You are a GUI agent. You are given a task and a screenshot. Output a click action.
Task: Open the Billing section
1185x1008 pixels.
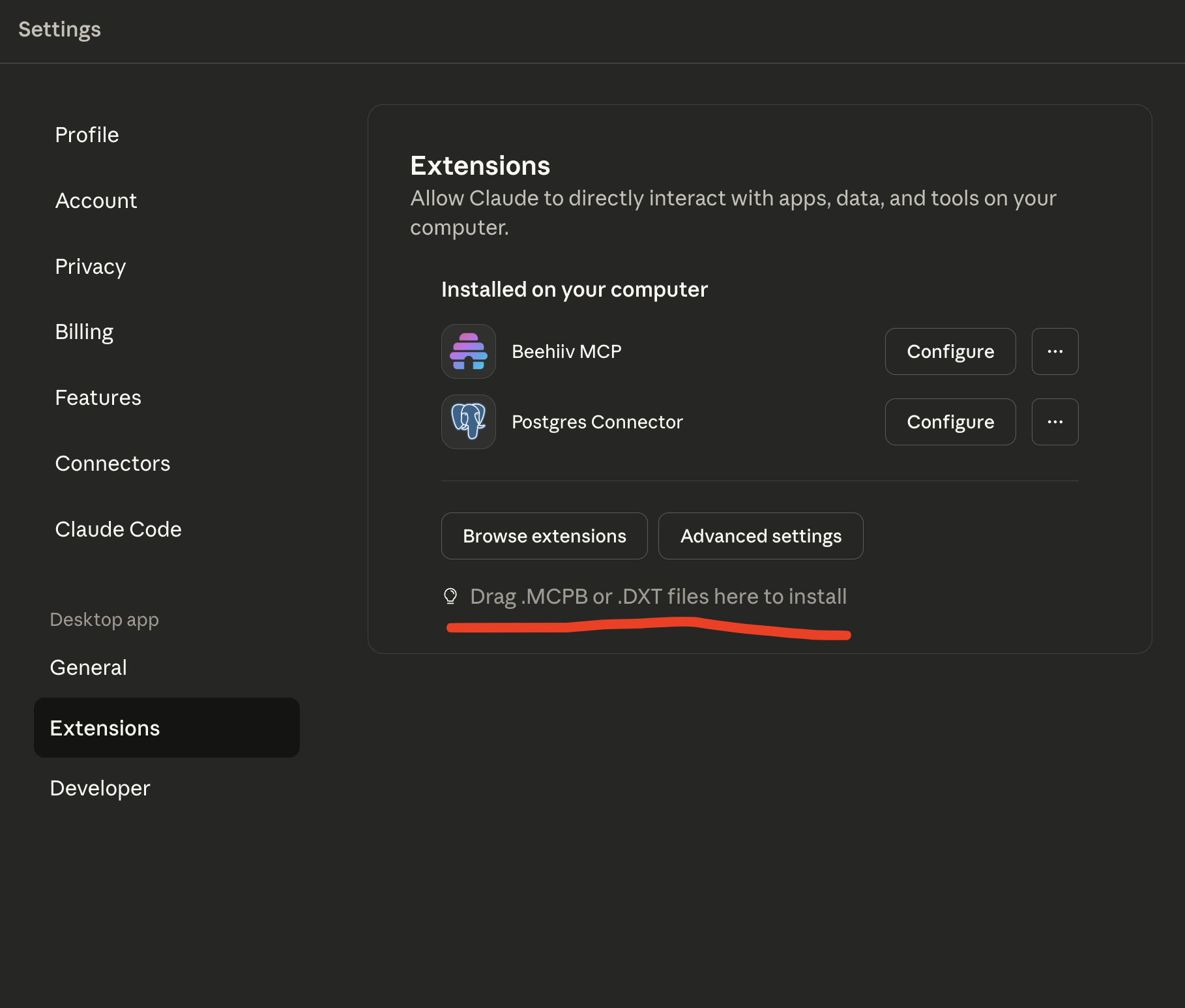(x=84, y=332)
